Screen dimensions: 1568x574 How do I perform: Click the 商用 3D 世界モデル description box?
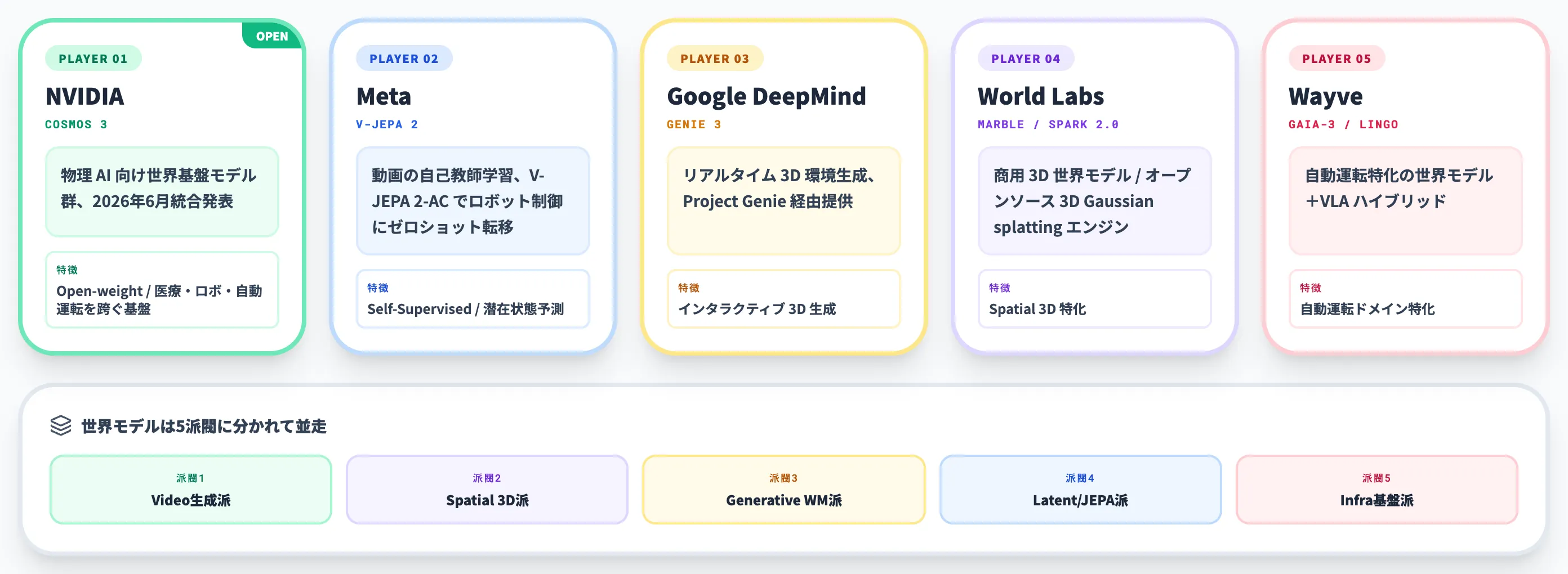1094,201
